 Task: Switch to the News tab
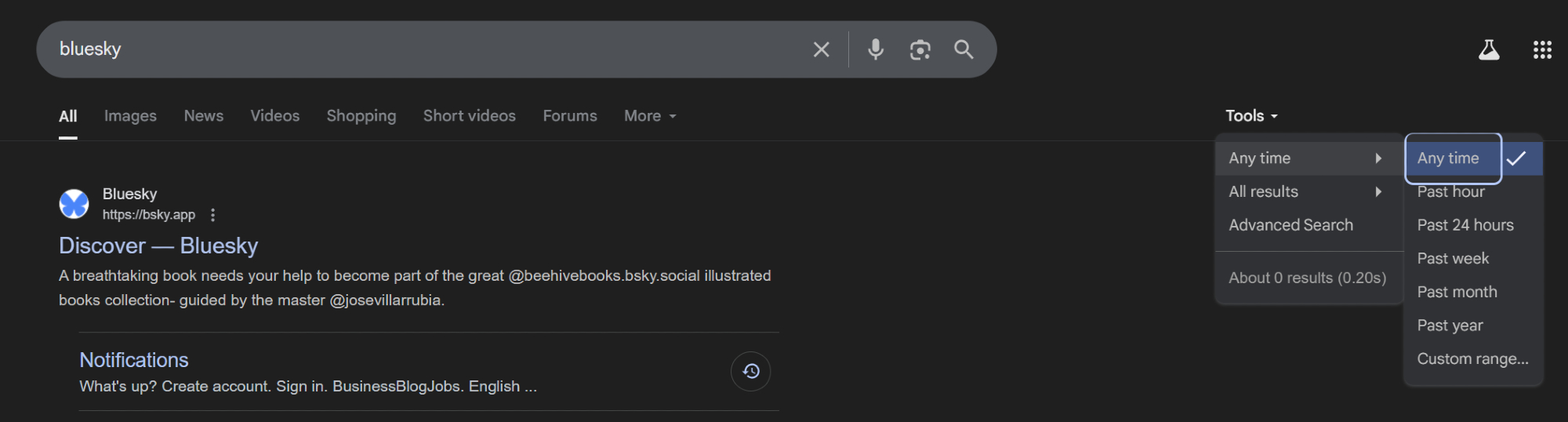(203, 116)
